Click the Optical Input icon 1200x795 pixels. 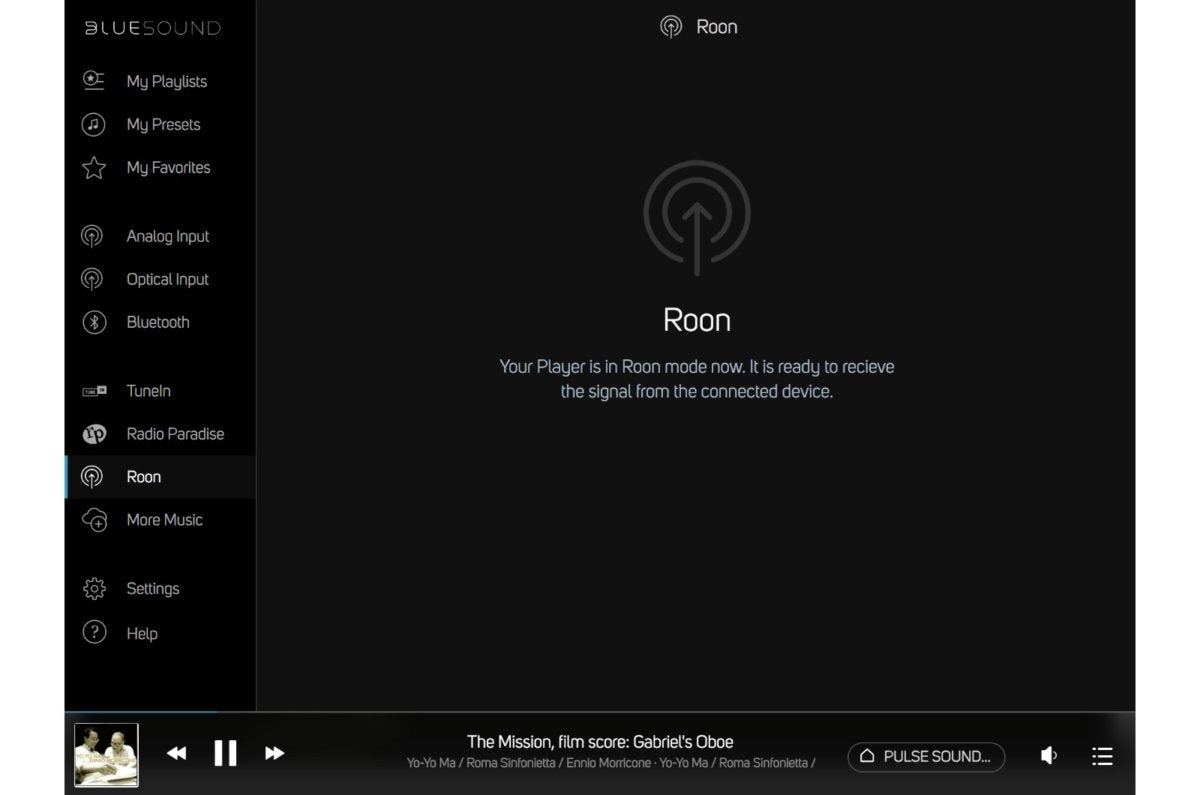pos(92,279)
